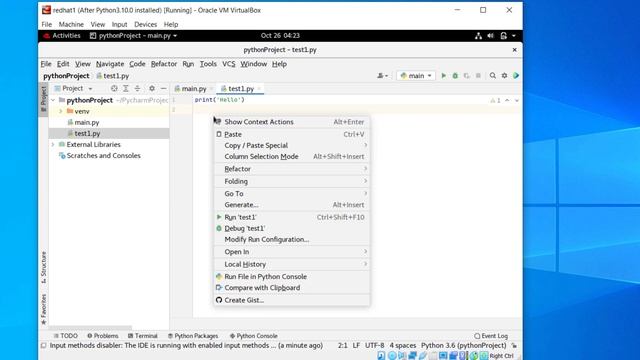Select Create Gist... in context menu
Screen dimensions: 640x360
[292, 300]
